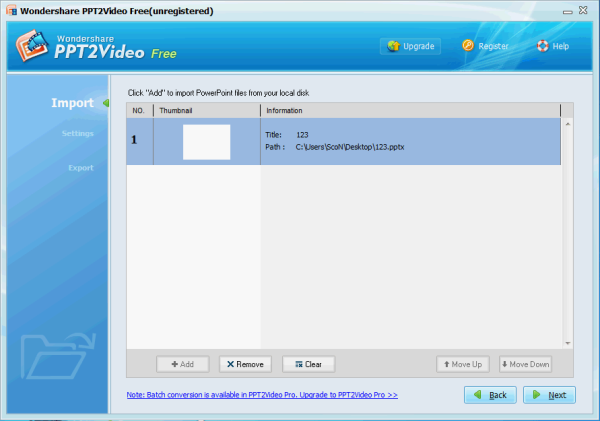Click the Upgrade globe arrow icon
Image resolution: width=600 pixels, height=421 pixels.
coord(393,46)
